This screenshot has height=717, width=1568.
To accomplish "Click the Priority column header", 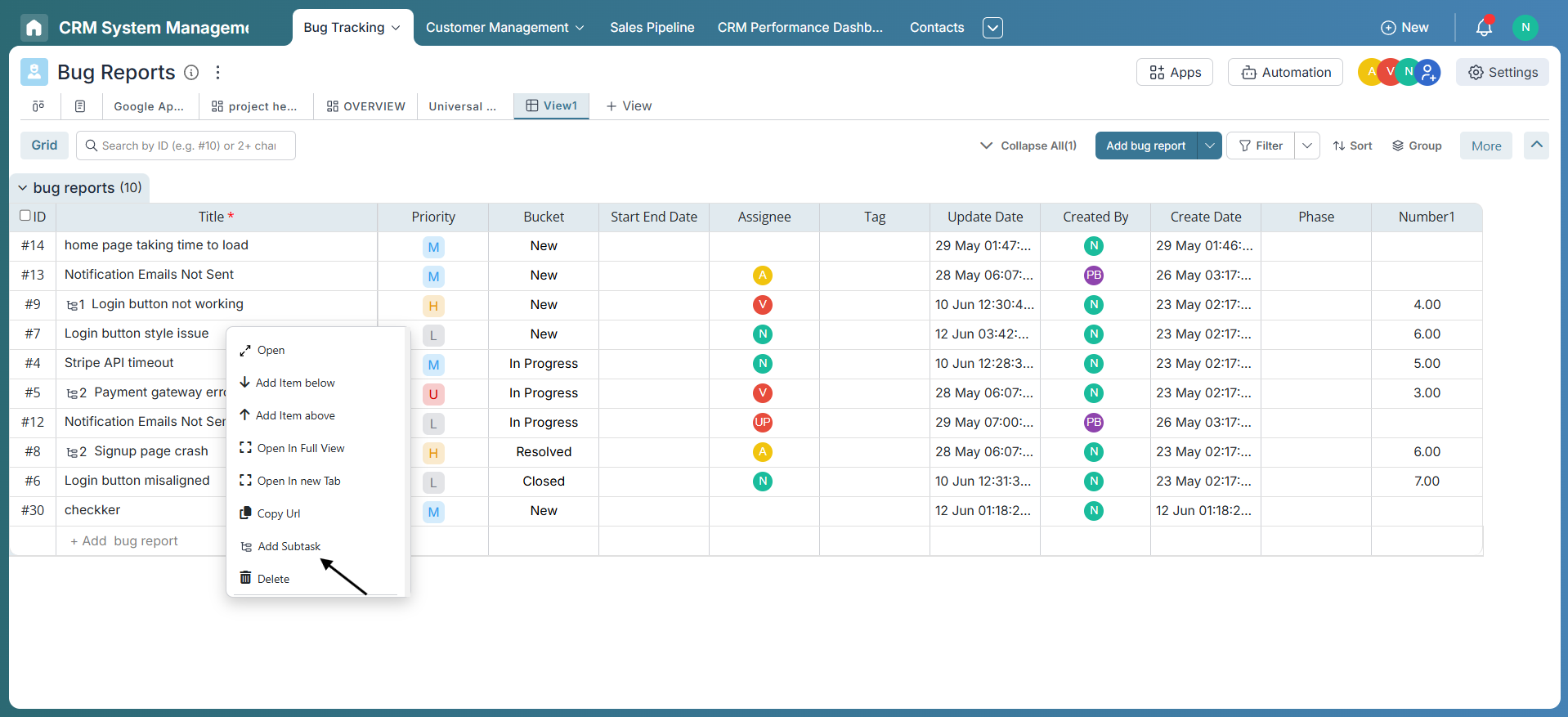I will [433, 217].
